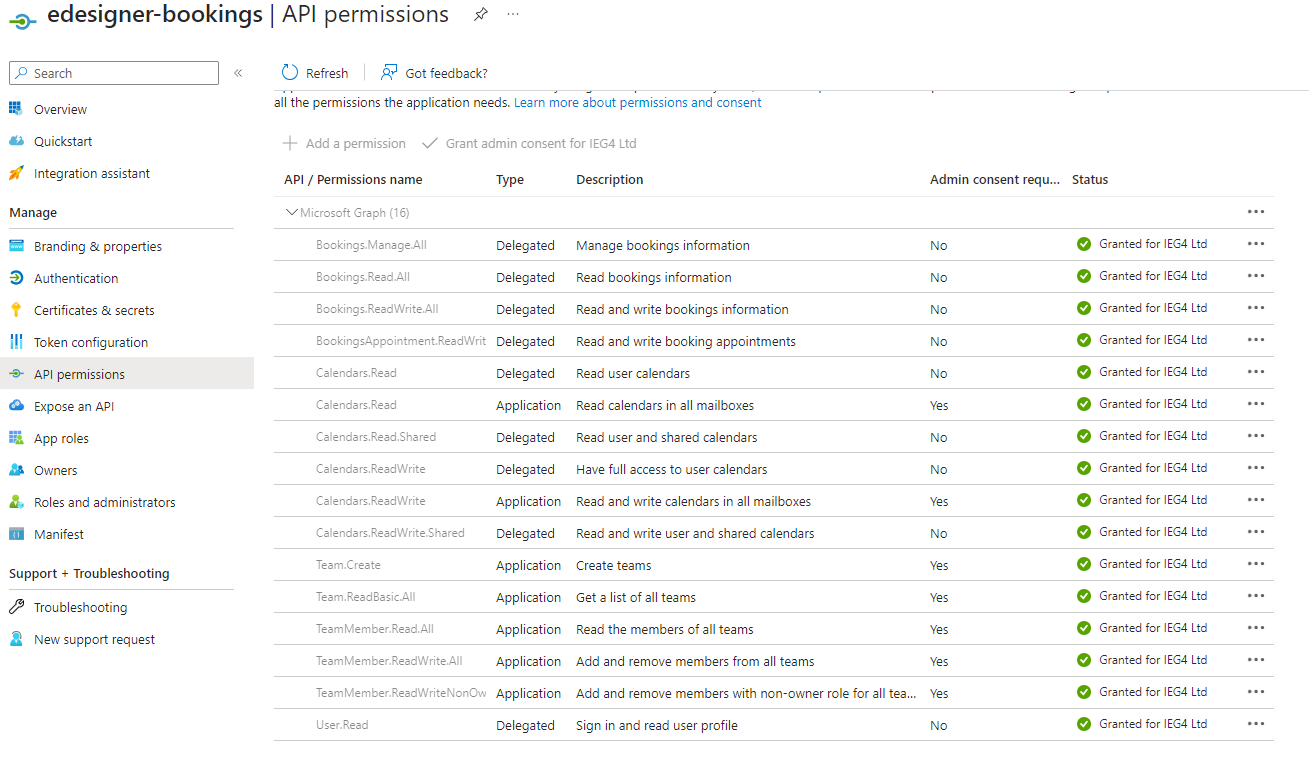
Task: Click the Manifest icon in the sidebar
Action: pyautogui.click(x=16, y=534)
